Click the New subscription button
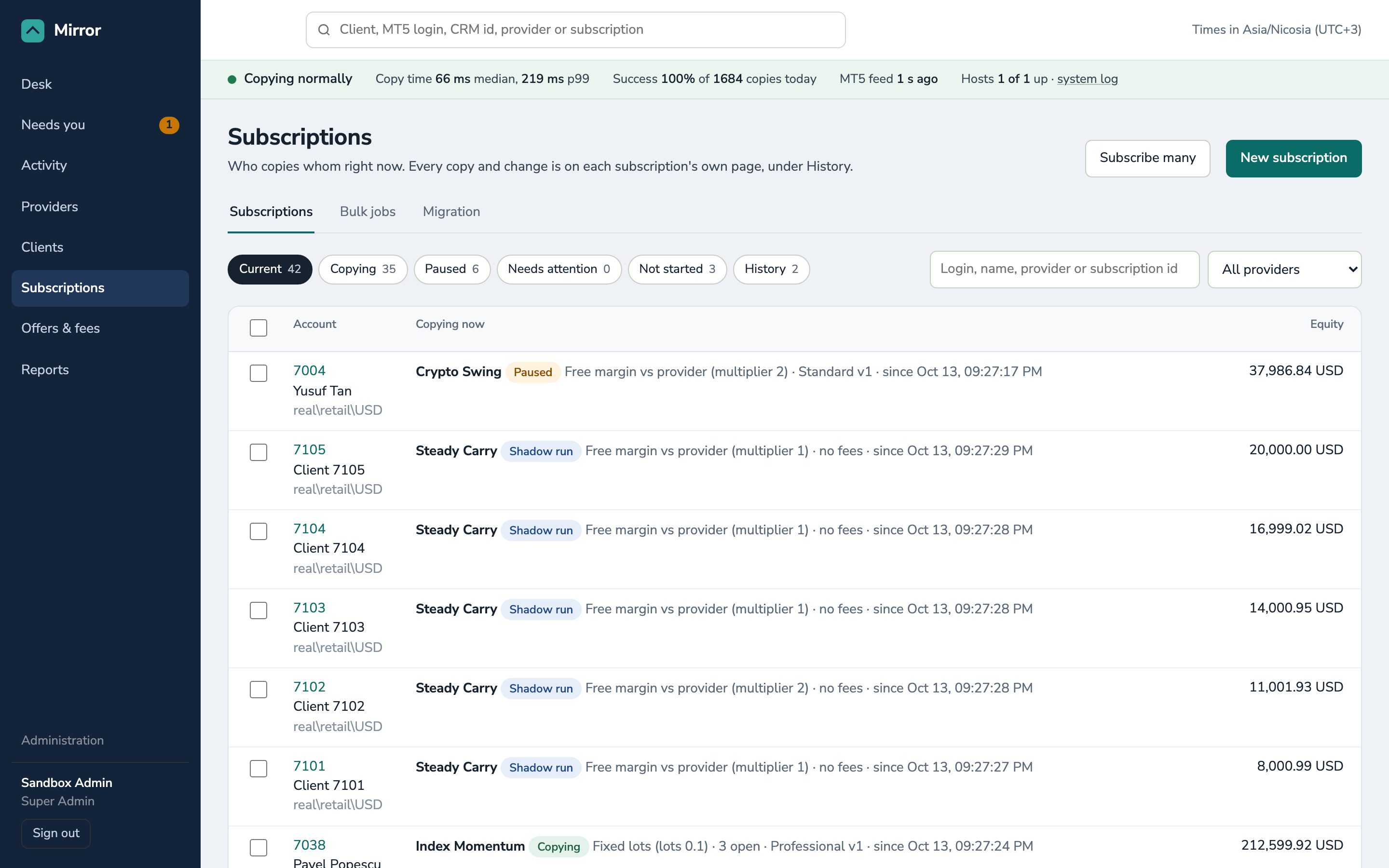This screenshot has width=1389, height=868. click(x=1293, y=159)
